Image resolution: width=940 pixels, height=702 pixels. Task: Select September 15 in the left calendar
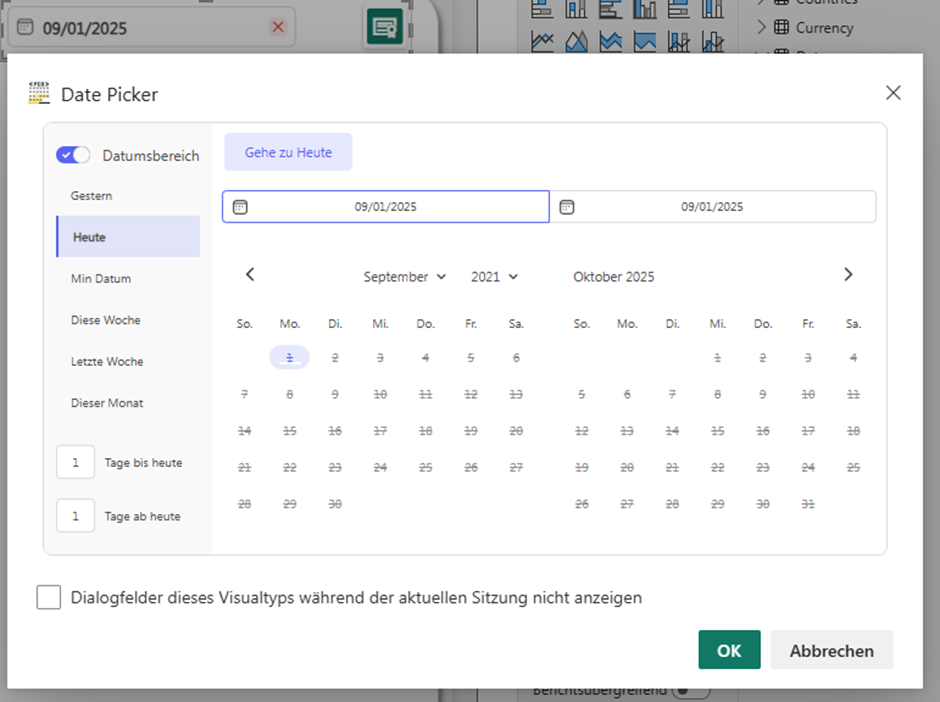point(290,431)
